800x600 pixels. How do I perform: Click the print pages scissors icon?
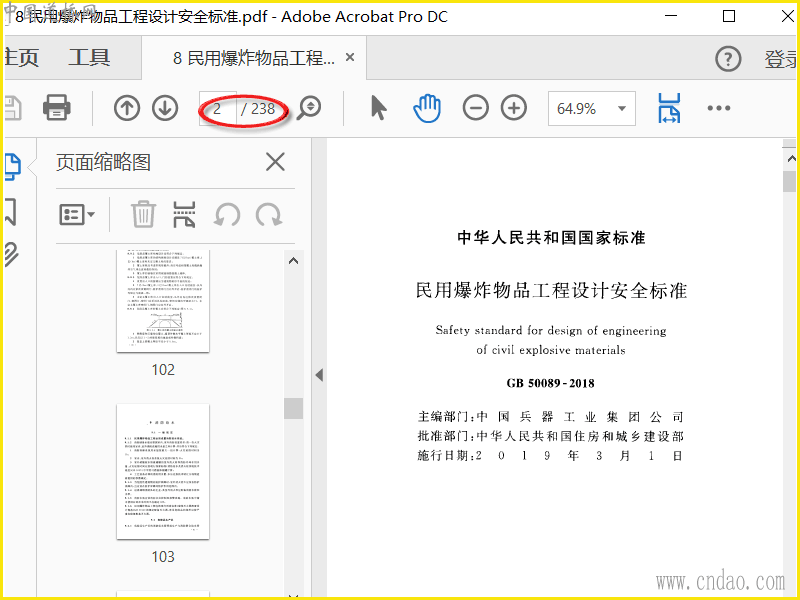[184, 214]
